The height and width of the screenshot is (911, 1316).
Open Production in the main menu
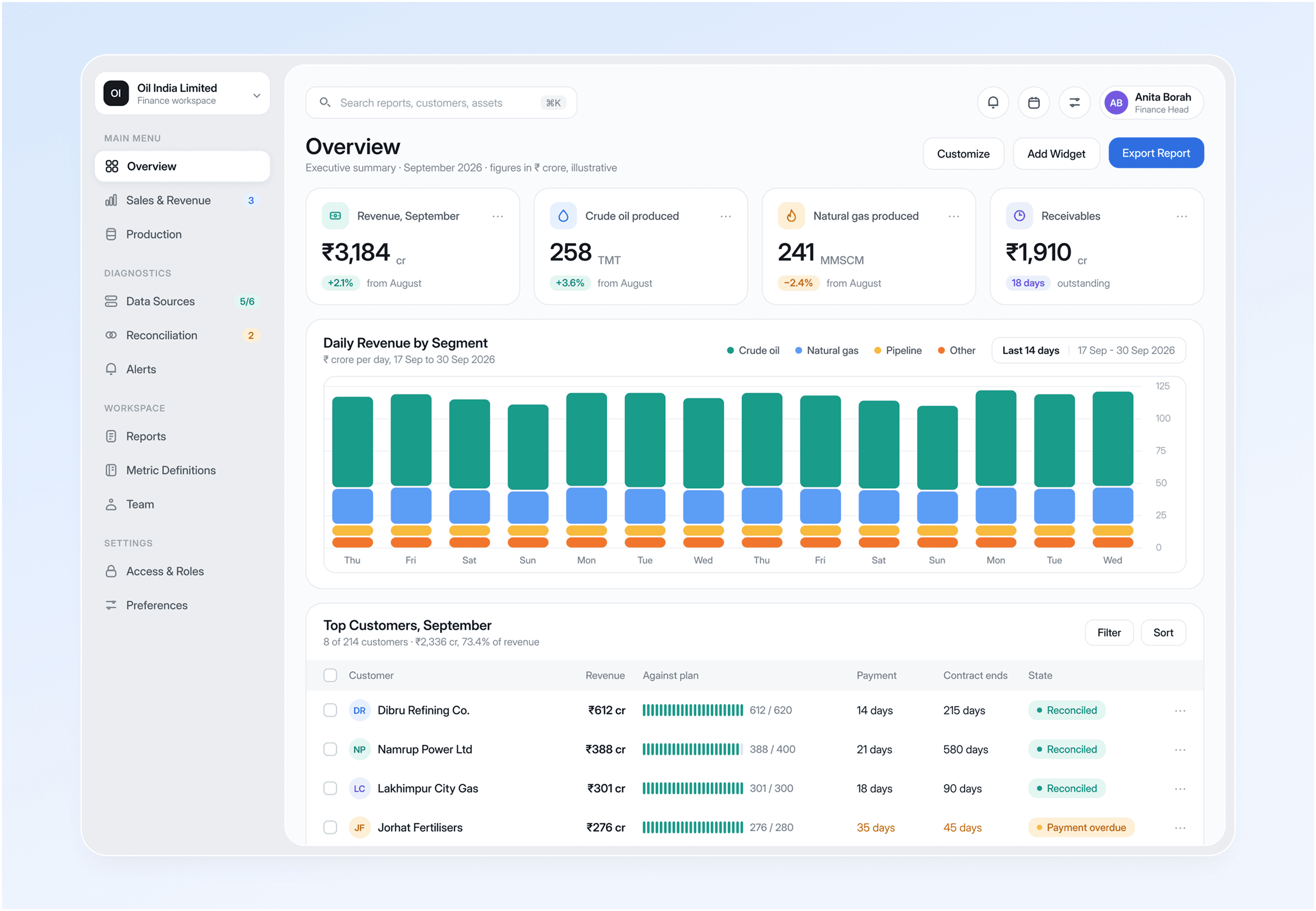[x=182, y=234]
